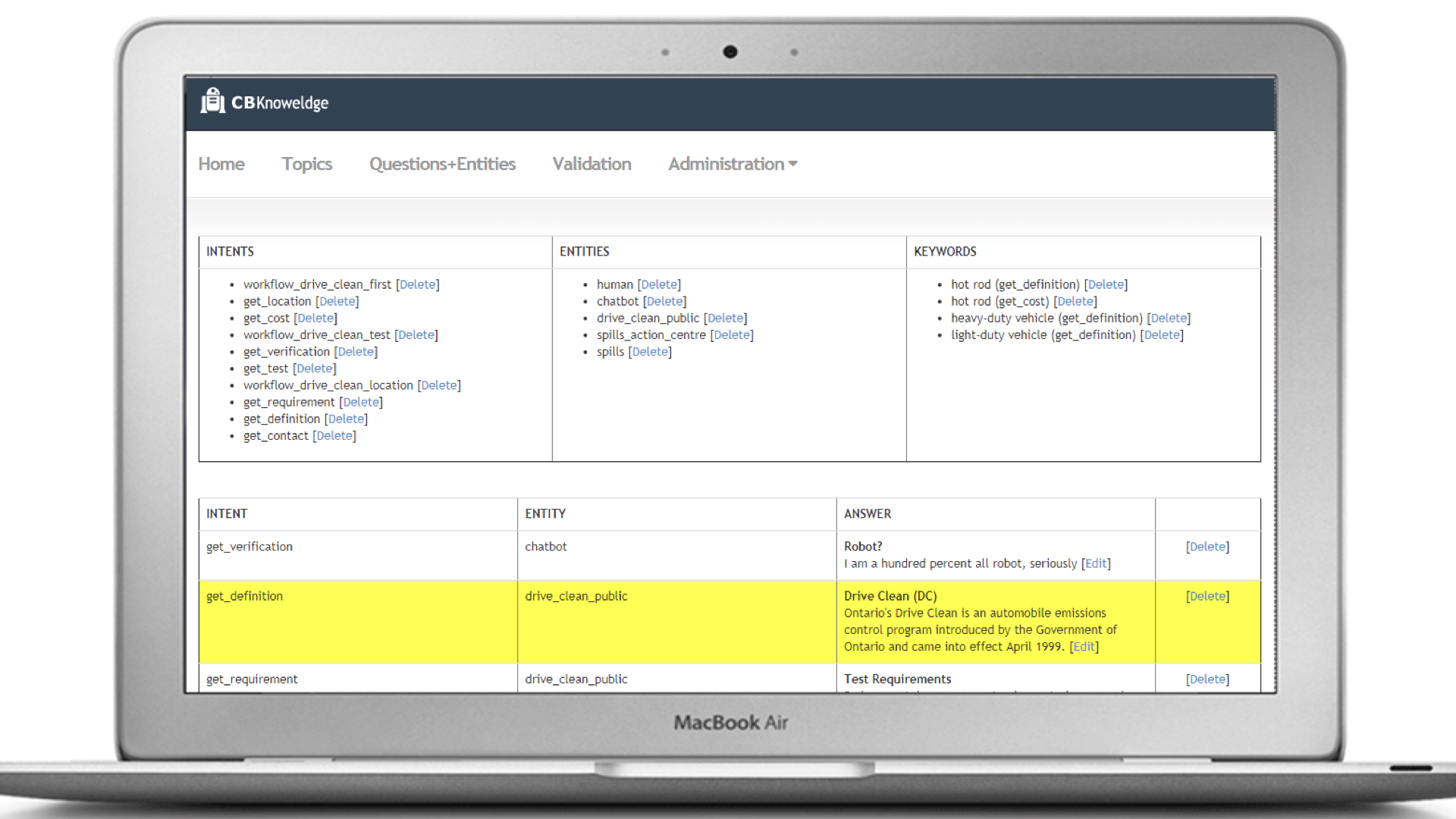Delete hot rod (get_cost) keyword

(x=1075, y=301)
